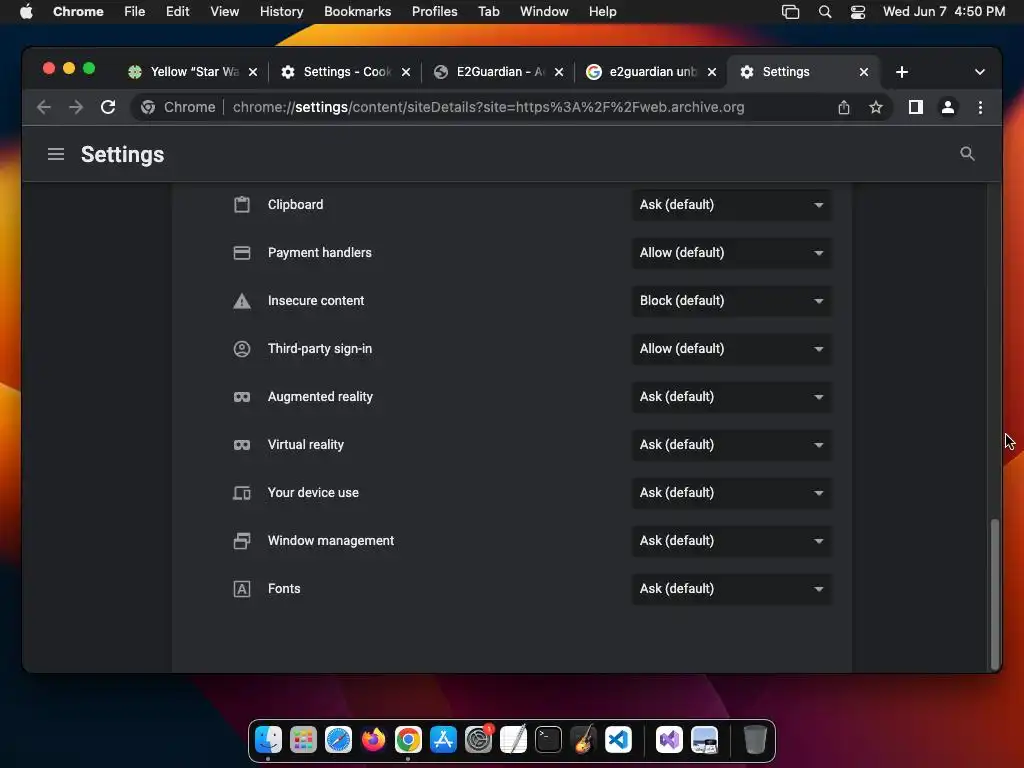Open the History menu

click(x=281, y=11)
